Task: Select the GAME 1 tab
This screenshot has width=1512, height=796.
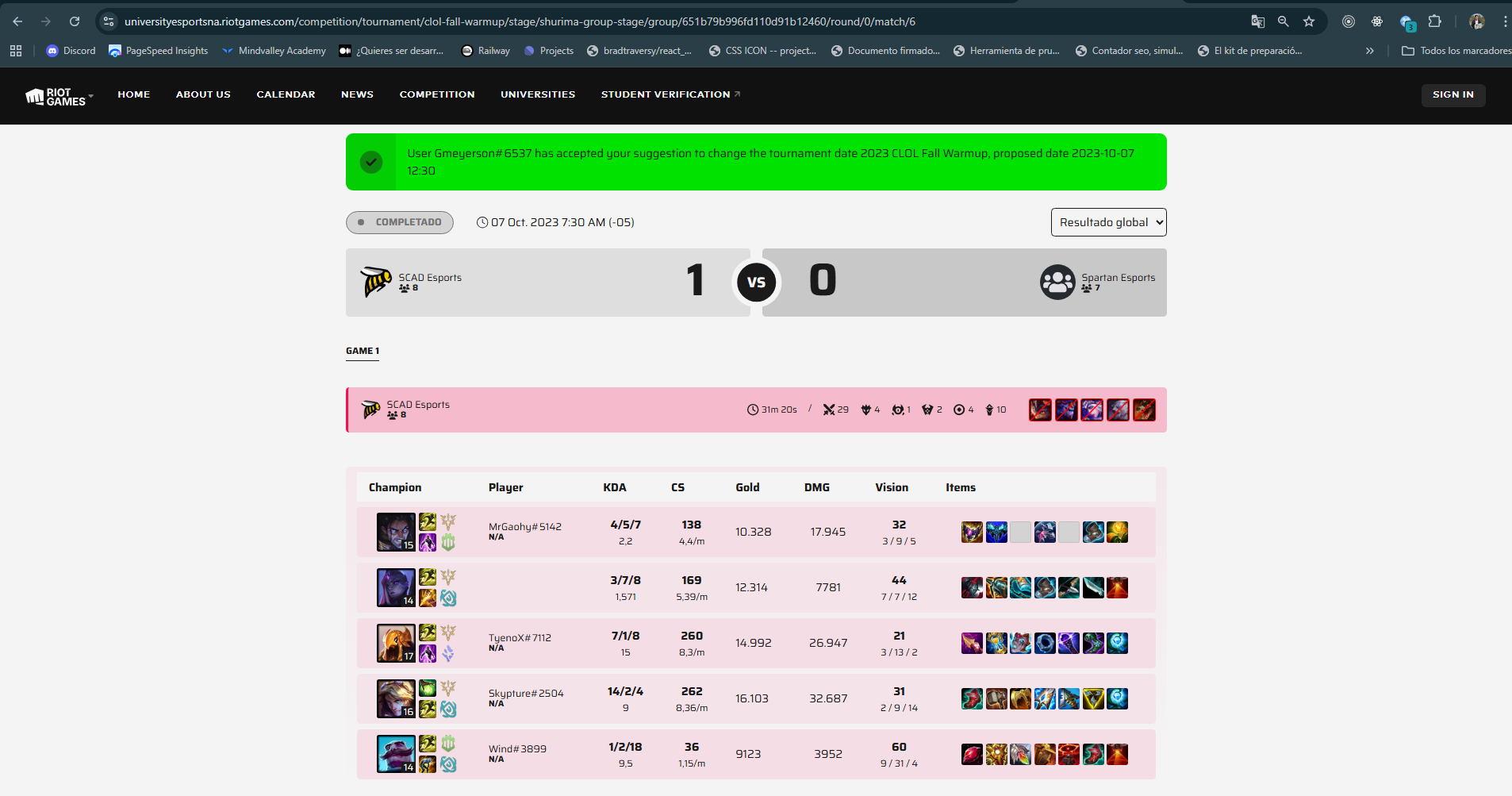Action: 363,351
